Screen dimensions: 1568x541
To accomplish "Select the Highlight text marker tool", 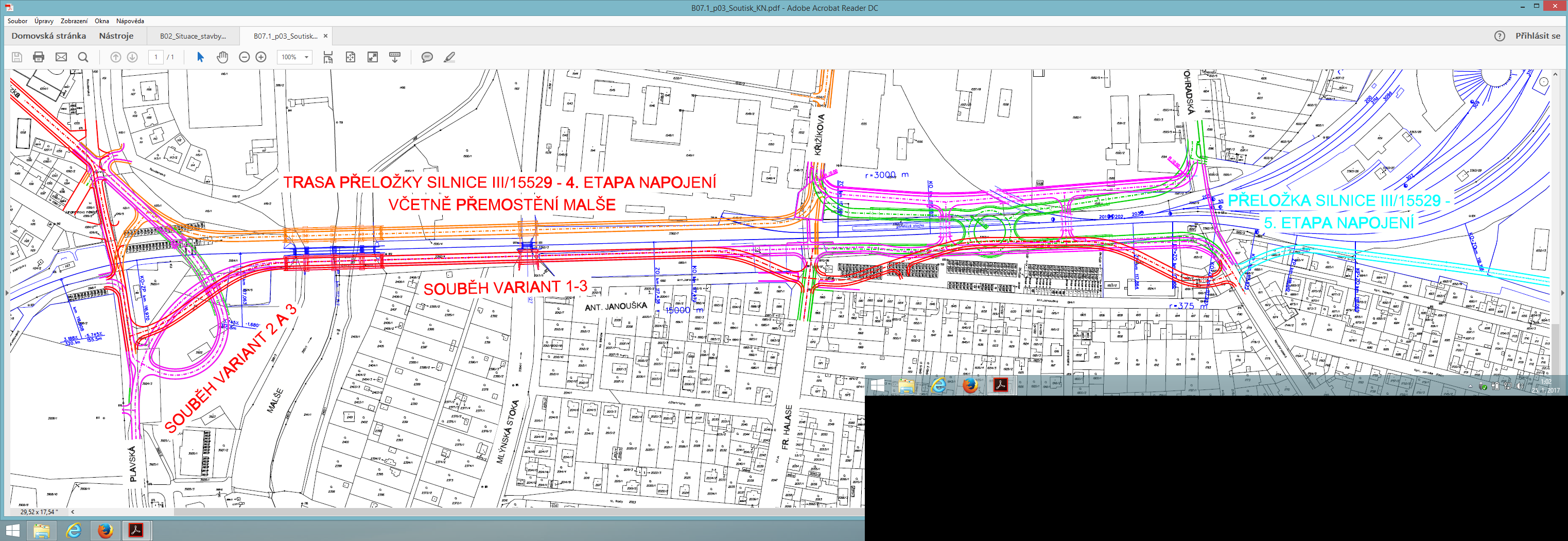I will tap(449, 57).
